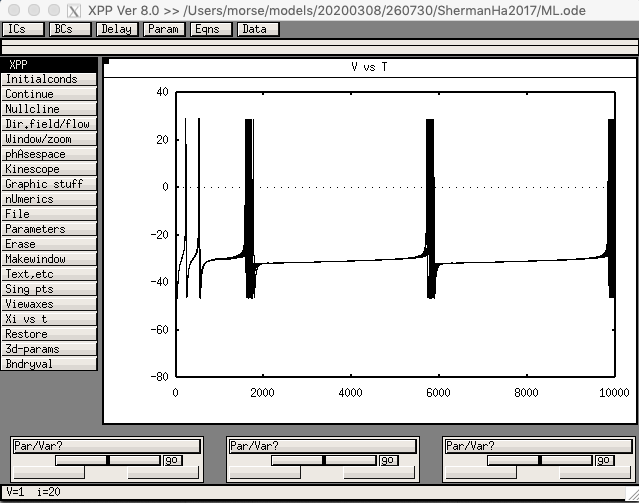Open Dir.field/flow menu entry
Screen dimensions: 639x503
[x=49, y=124]
